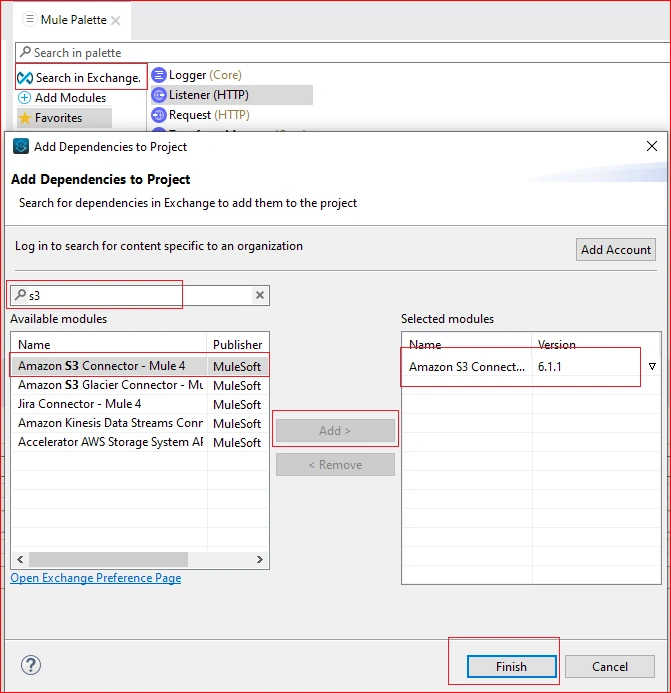671x693 pixels.
Task: Click the < Remove button
Action: (335, 465)
